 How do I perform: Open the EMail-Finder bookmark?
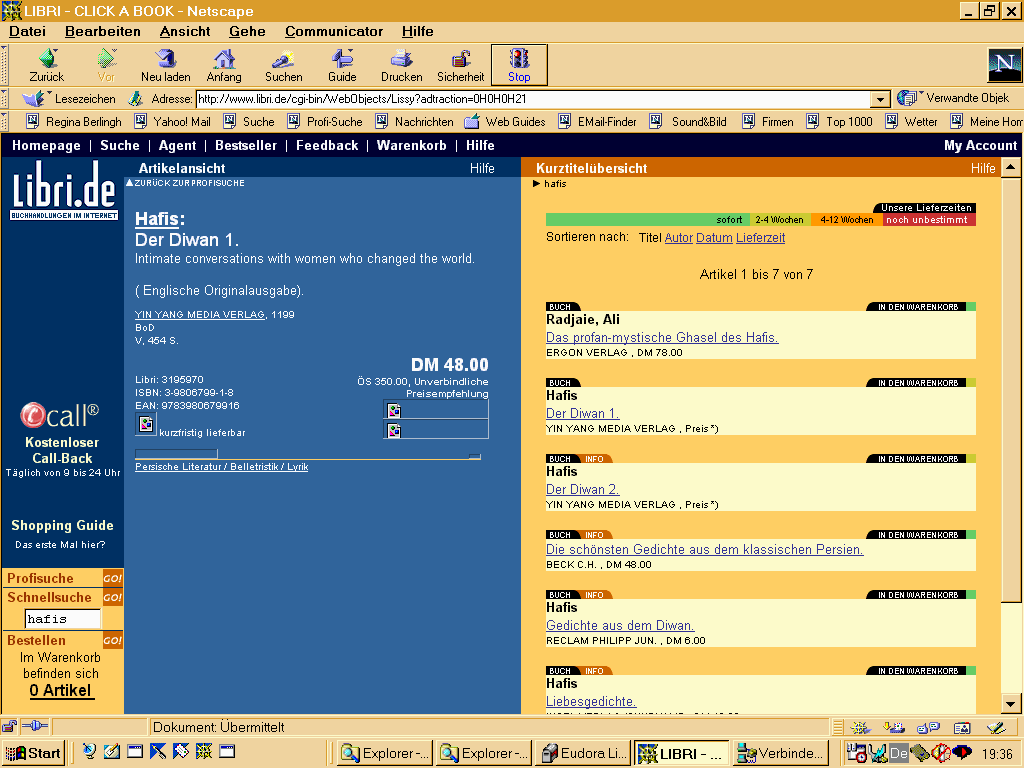point(597,121)
